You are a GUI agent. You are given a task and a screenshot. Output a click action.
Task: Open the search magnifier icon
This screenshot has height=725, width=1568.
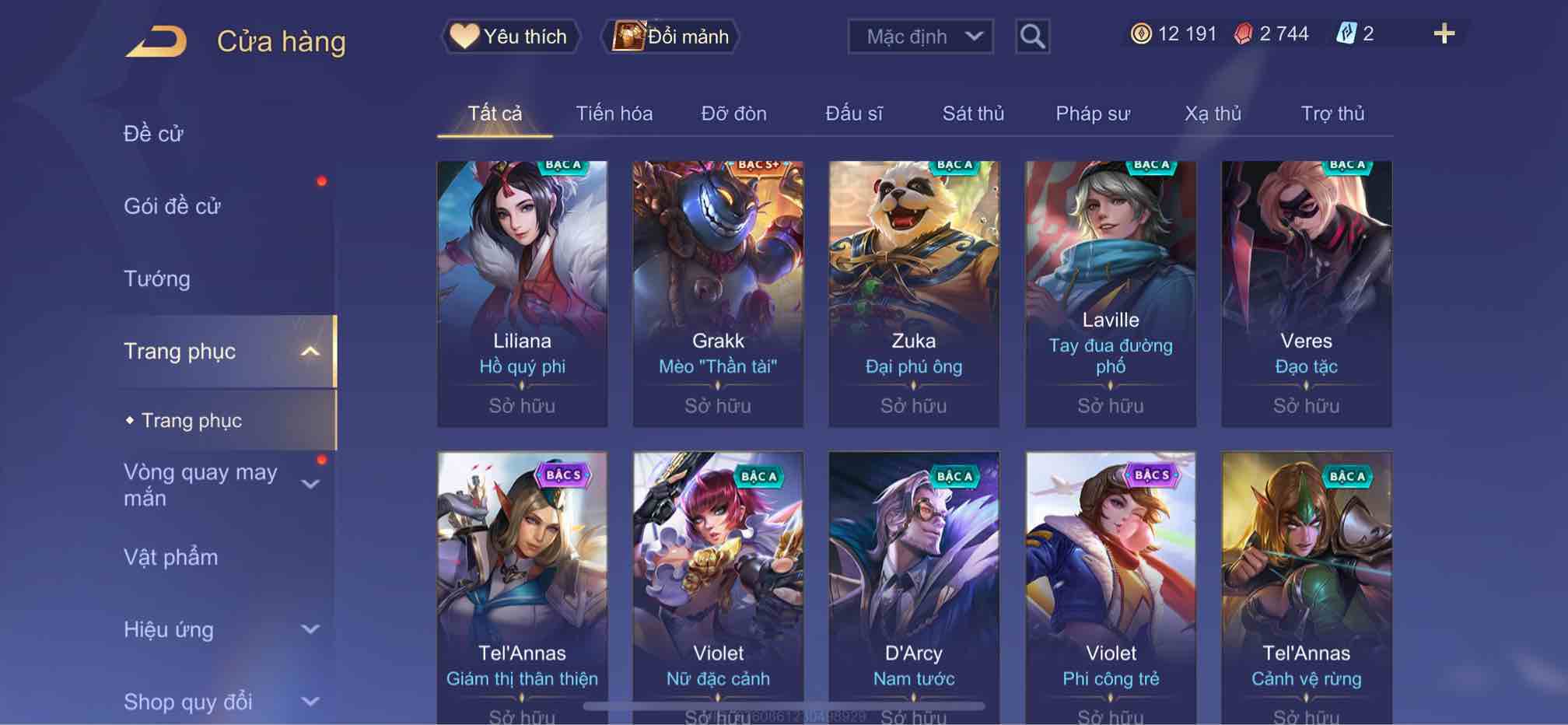coord(1032,37)
